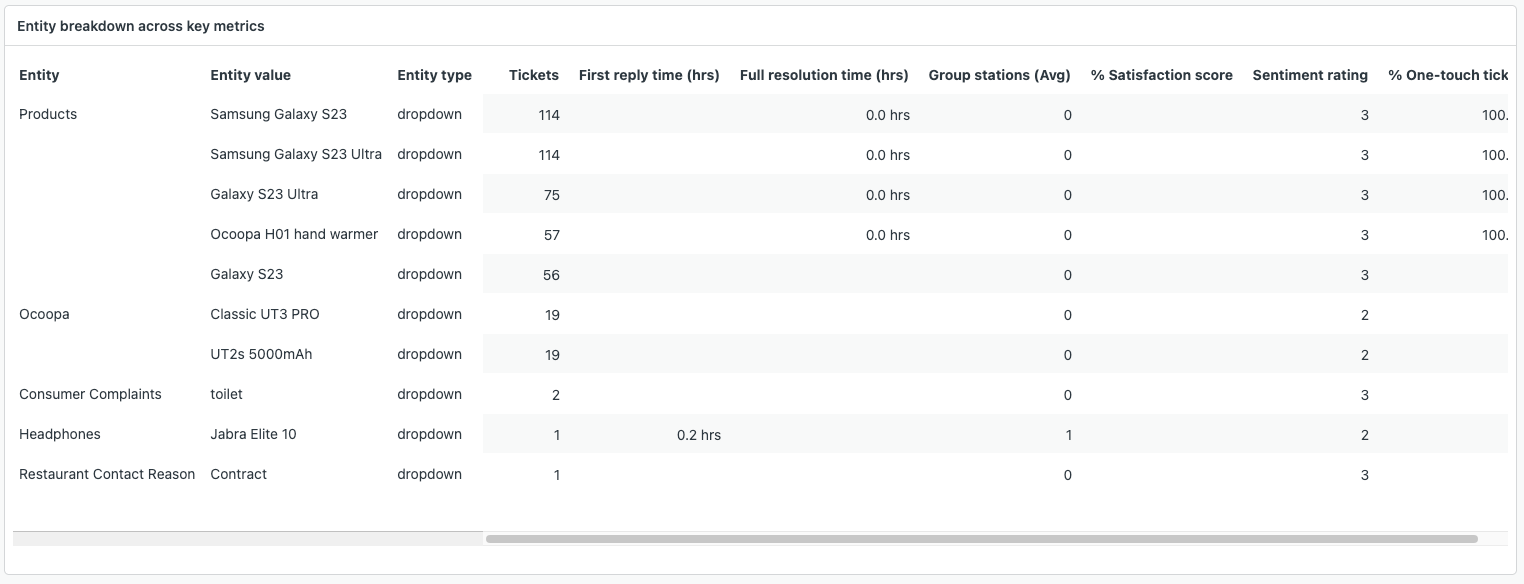The image size is (1524, 584).
Task: Click the Jabra Elite 10 entity value
Action: click(253, 434)
